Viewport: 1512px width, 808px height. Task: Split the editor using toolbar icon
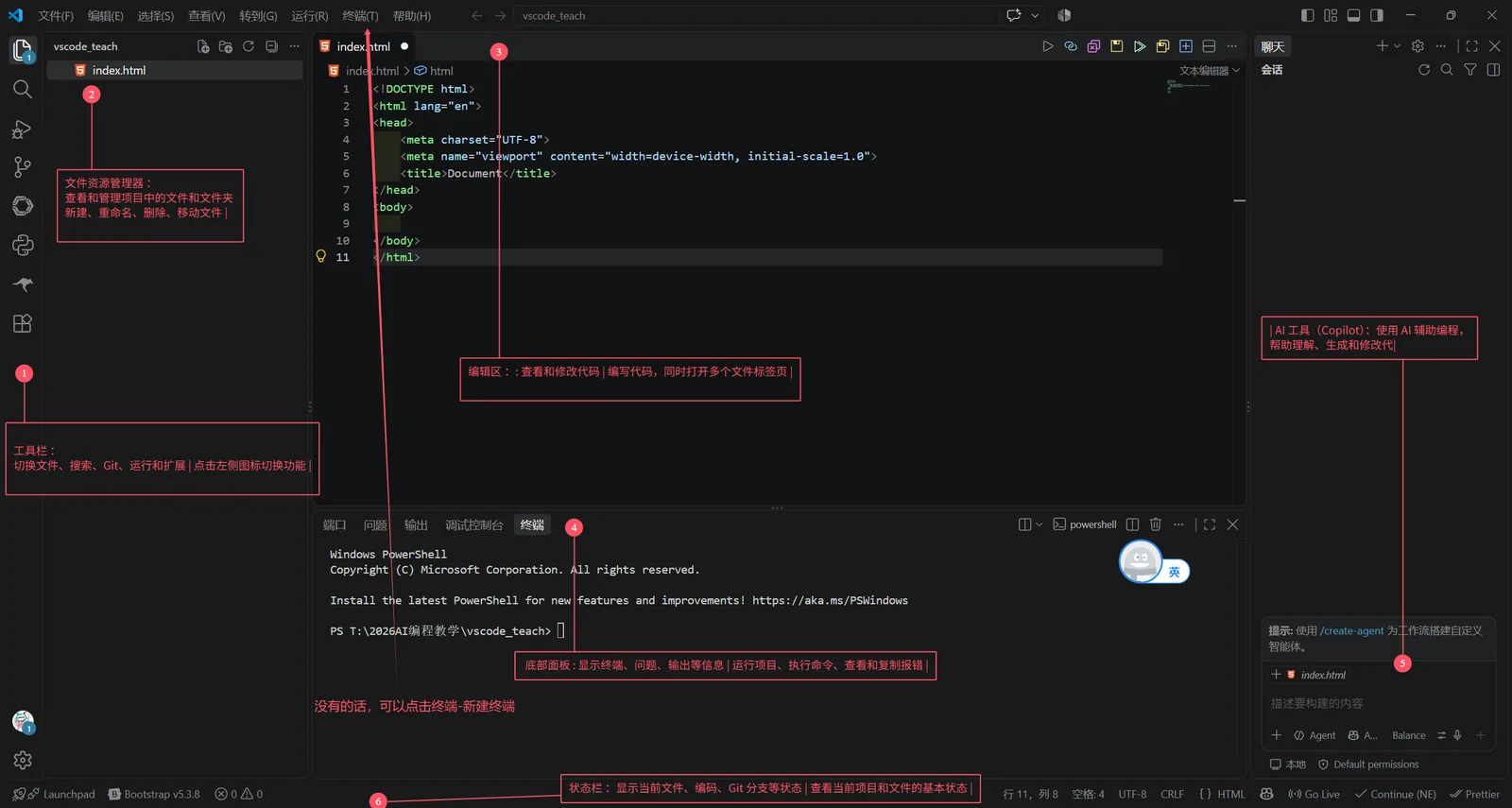pos(1209,46)
